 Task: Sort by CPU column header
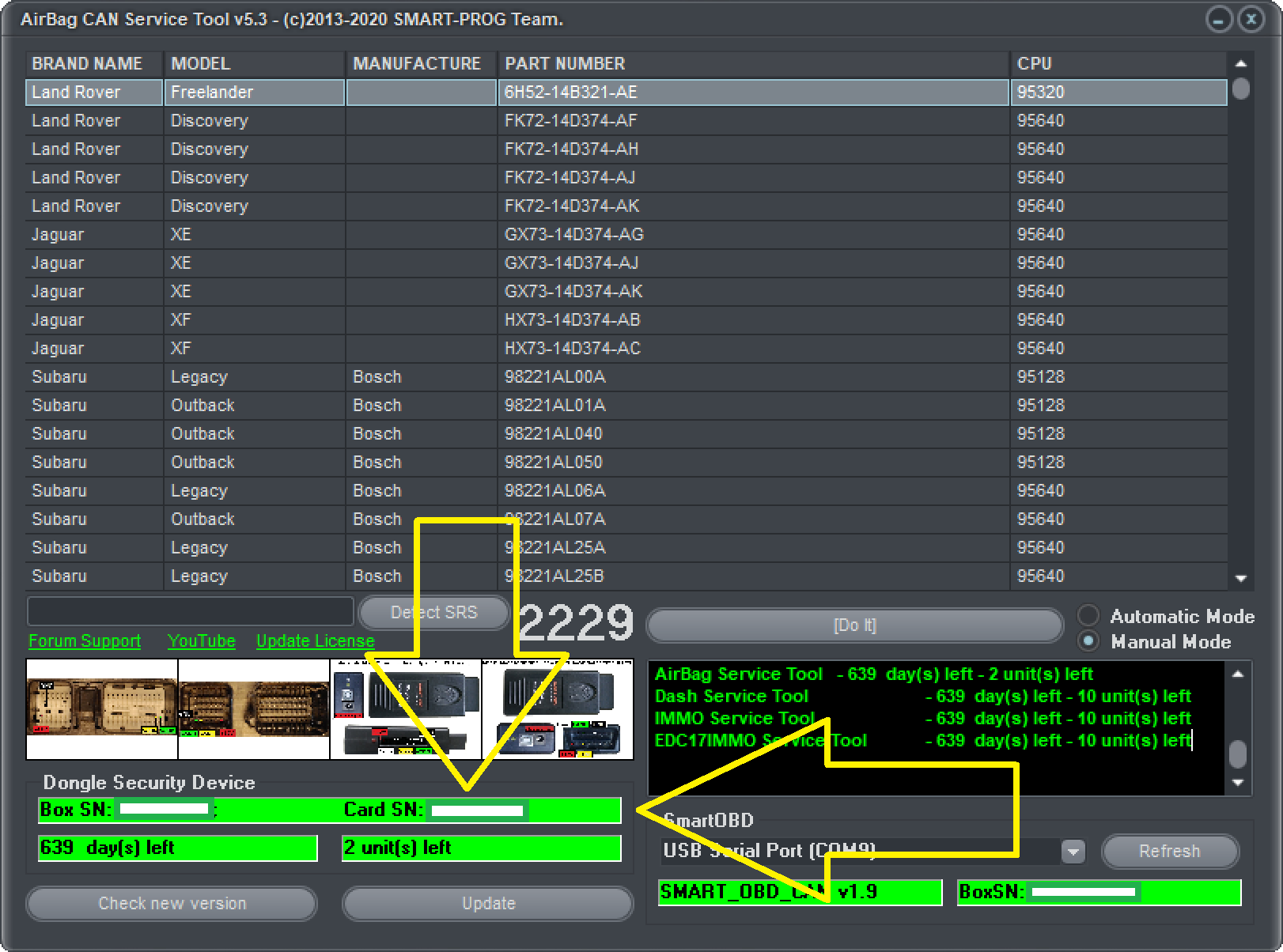(x=1118, y=63)
